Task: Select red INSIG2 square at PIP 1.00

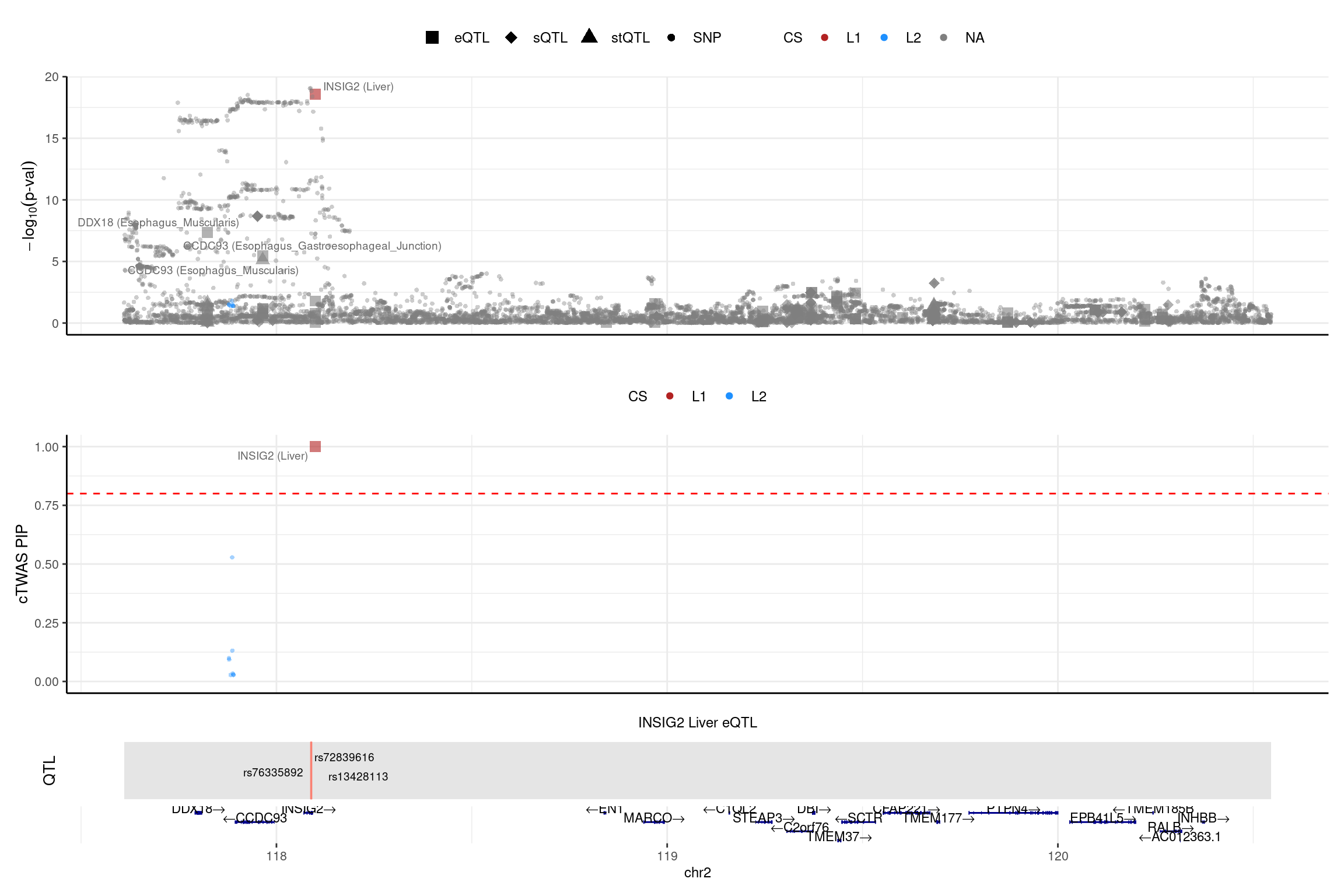Action: click(315, 447)
